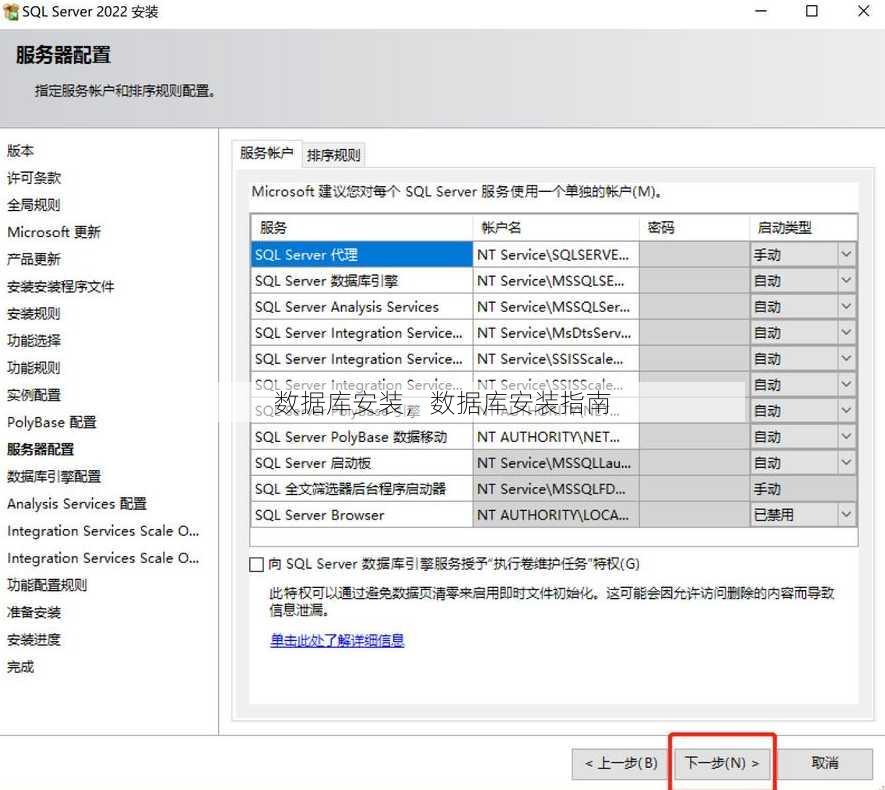Select Analysis Services 配置 in steps list
The width and height of the screenshot is (885, 790).
pos(77,503)
